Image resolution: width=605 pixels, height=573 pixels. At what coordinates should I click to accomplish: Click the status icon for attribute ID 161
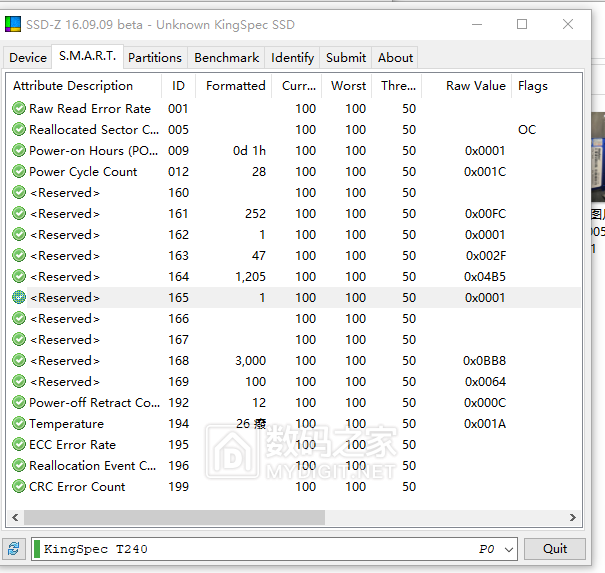point(19,213)
